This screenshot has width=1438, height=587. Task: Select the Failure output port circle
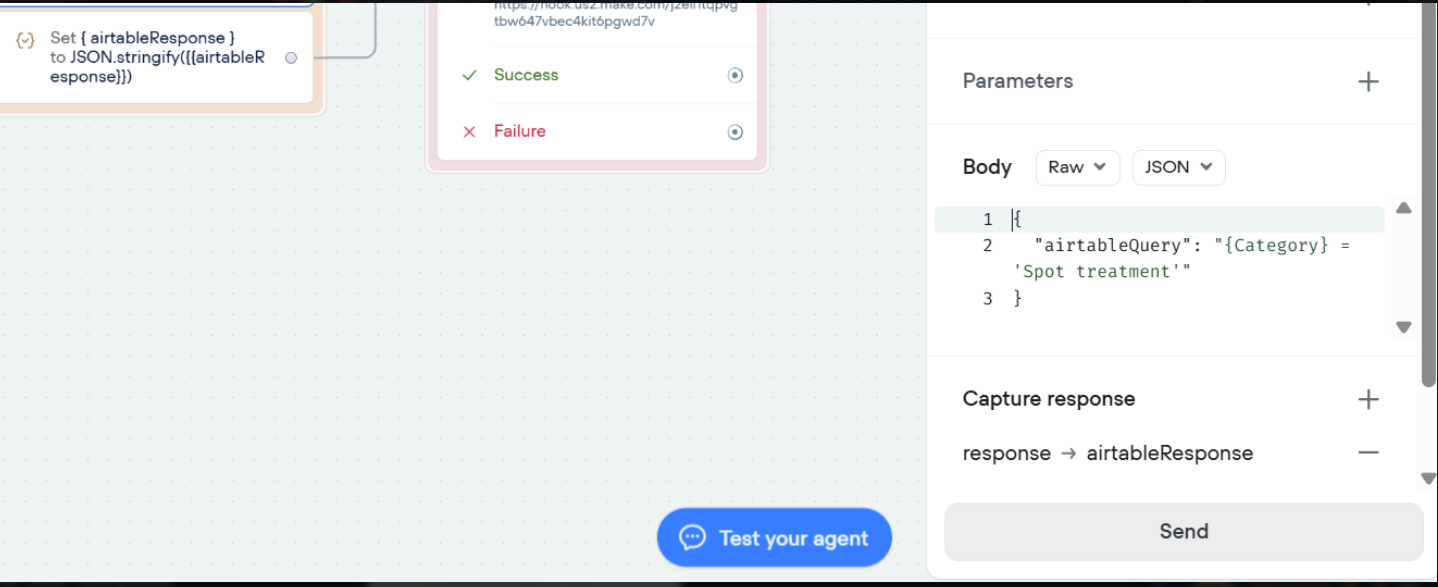click(x=735, y=132)
